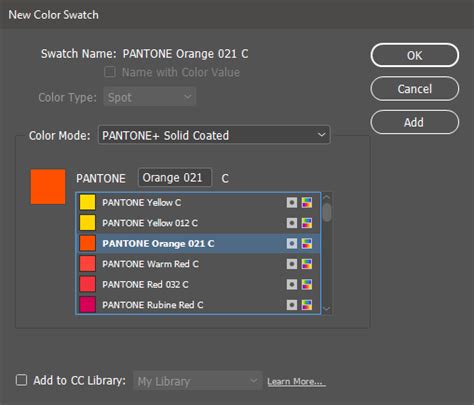Screen dimensions: 474x405
Task: Click color mode icon for PANTONE Red 032 C
Action: click(307, 285)
